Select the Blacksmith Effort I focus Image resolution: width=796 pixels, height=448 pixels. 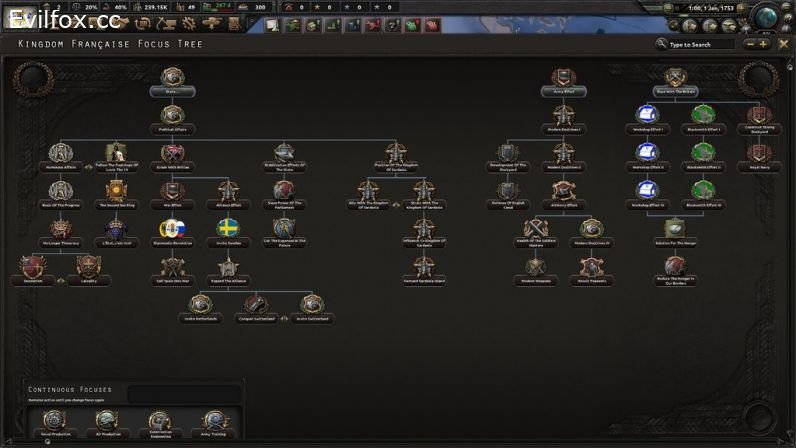tap(703, 118)
